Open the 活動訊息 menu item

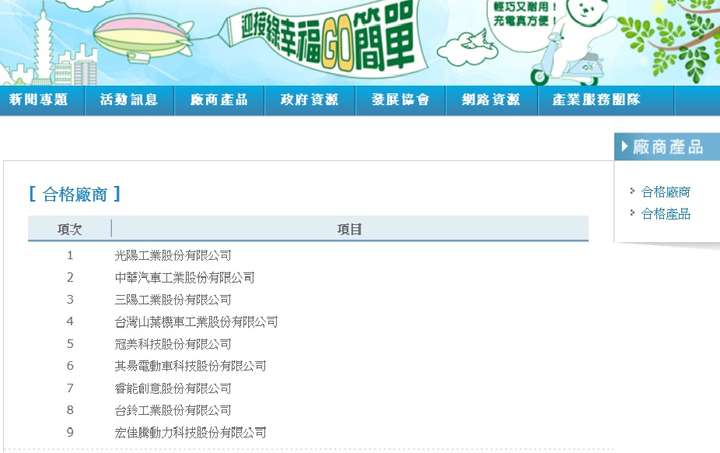click(129, 100)
